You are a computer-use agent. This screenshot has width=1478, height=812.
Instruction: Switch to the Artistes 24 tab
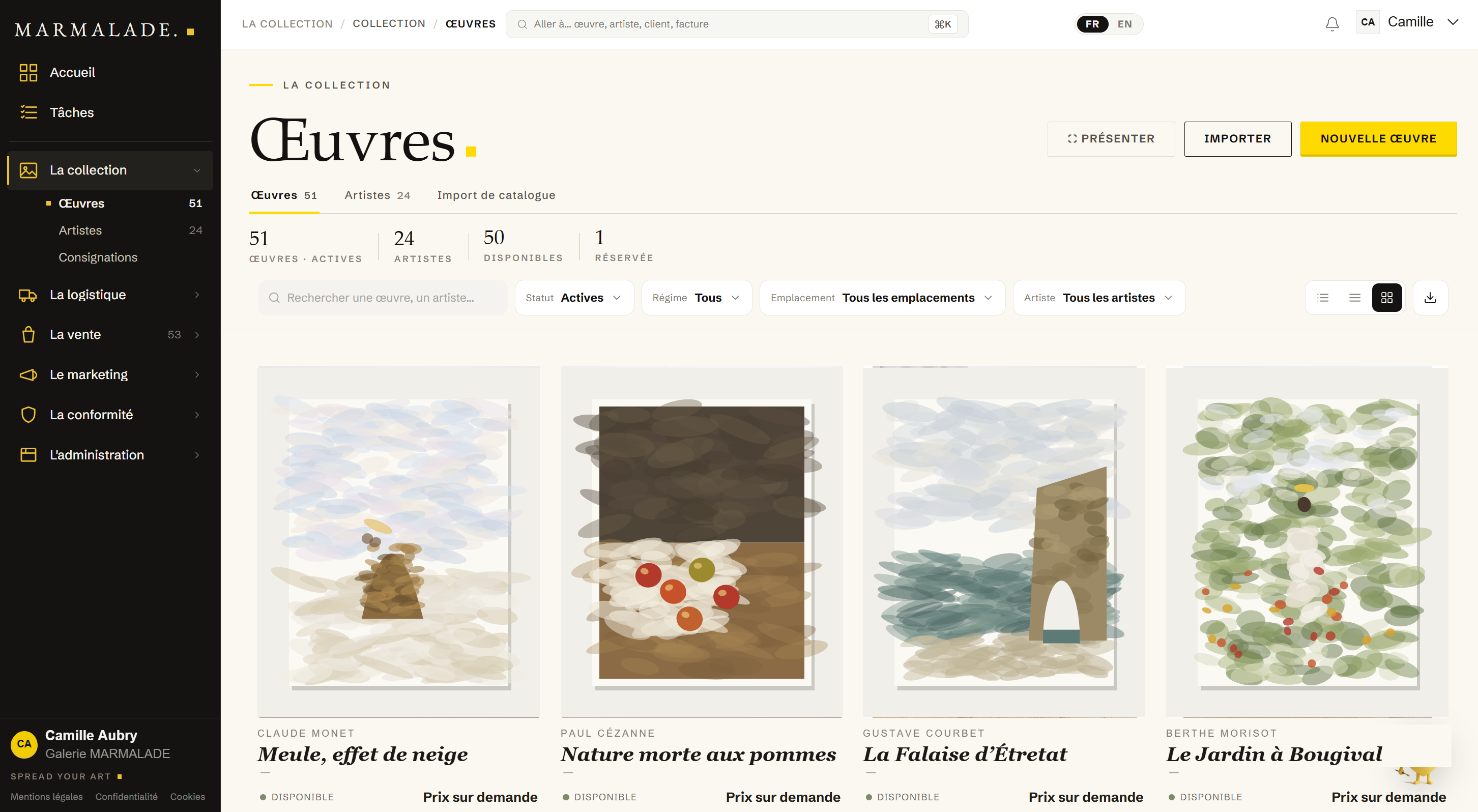pos(378,195)
